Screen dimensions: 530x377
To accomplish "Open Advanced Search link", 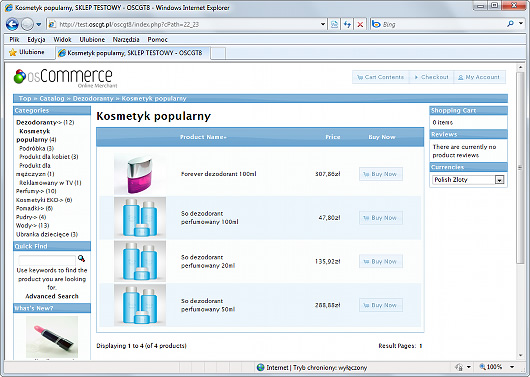I will [x=52, y=296].
